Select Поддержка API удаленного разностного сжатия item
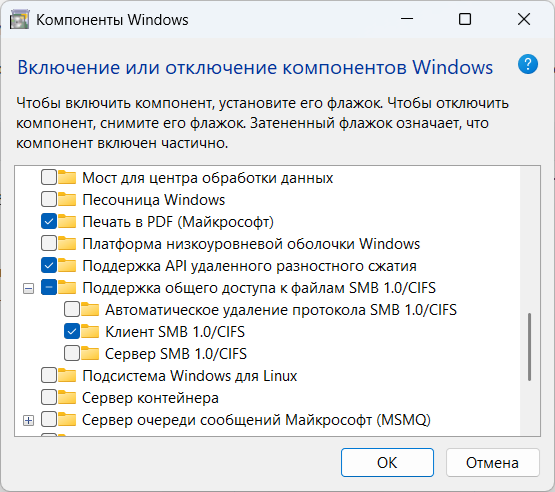Image resolution: width=555 pixels, height=492 pixels. point(249,265)
